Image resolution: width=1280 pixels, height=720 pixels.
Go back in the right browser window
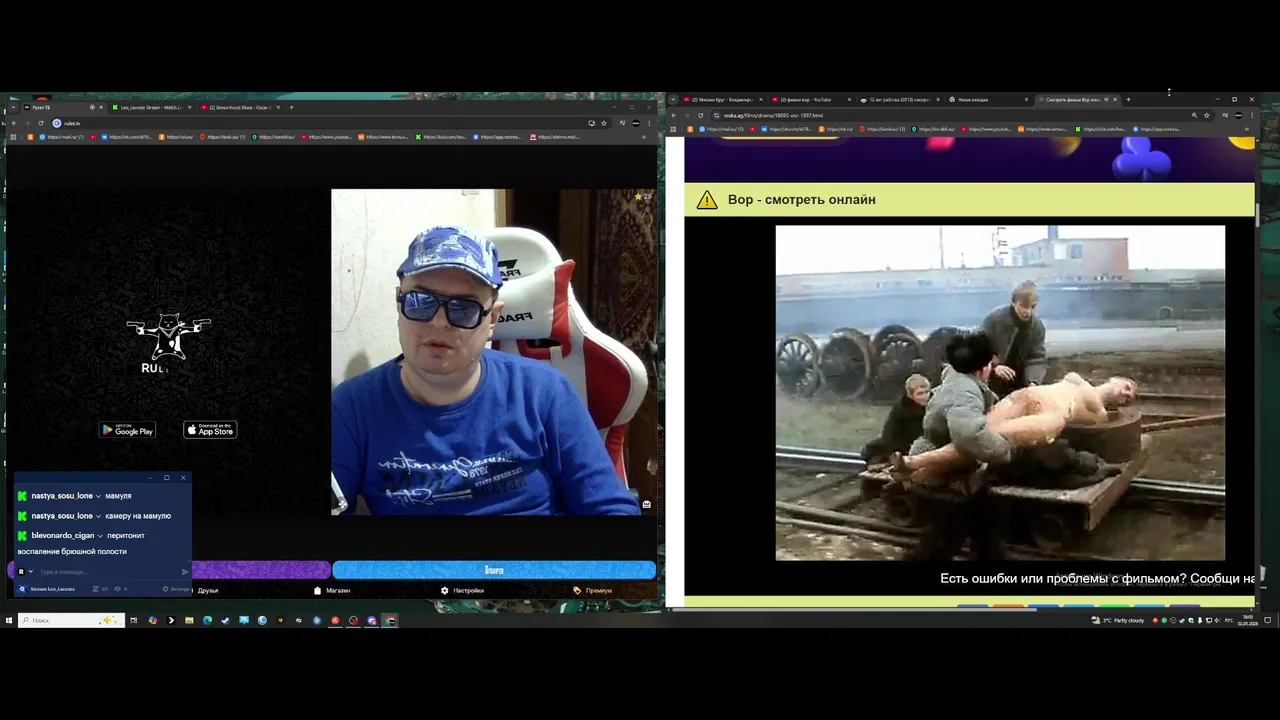(673, 115)
